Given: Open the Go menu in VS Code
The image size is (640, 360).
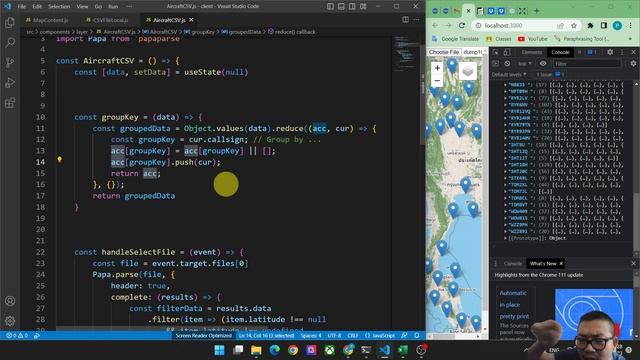Looking at the screenshot, I should (98, 7).
